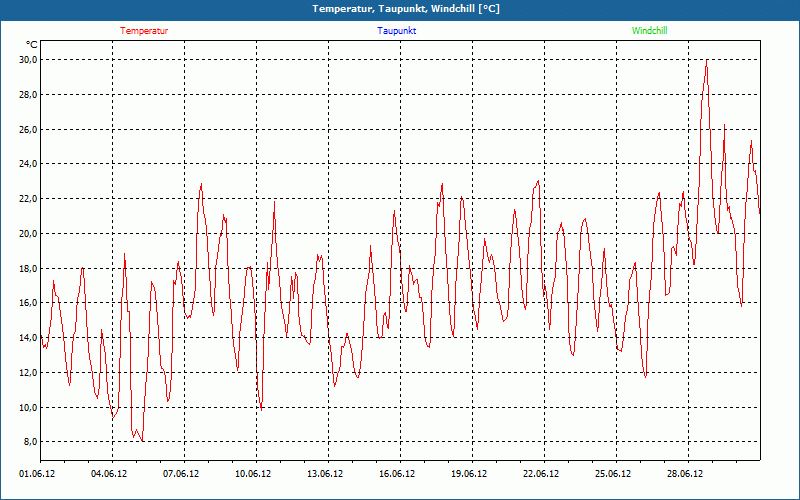Click the 28.06.12 date label
Viewport: 800px width, 500px height.
685,474
